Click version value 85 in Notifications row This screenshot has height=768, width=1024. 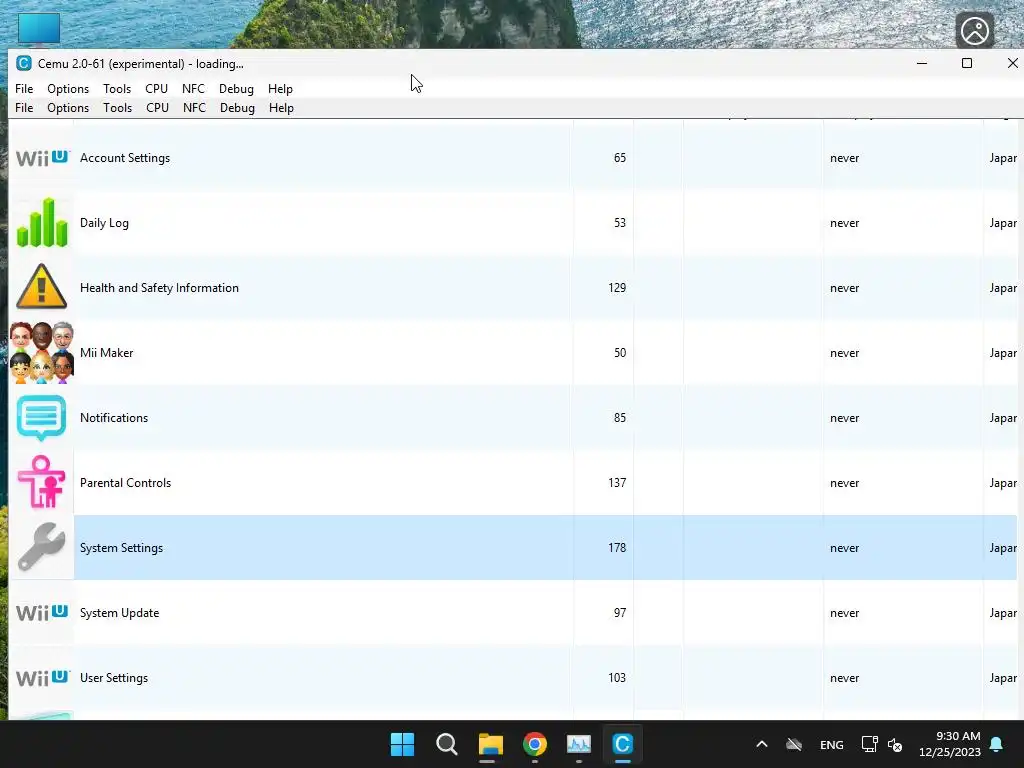coord(620,418)
